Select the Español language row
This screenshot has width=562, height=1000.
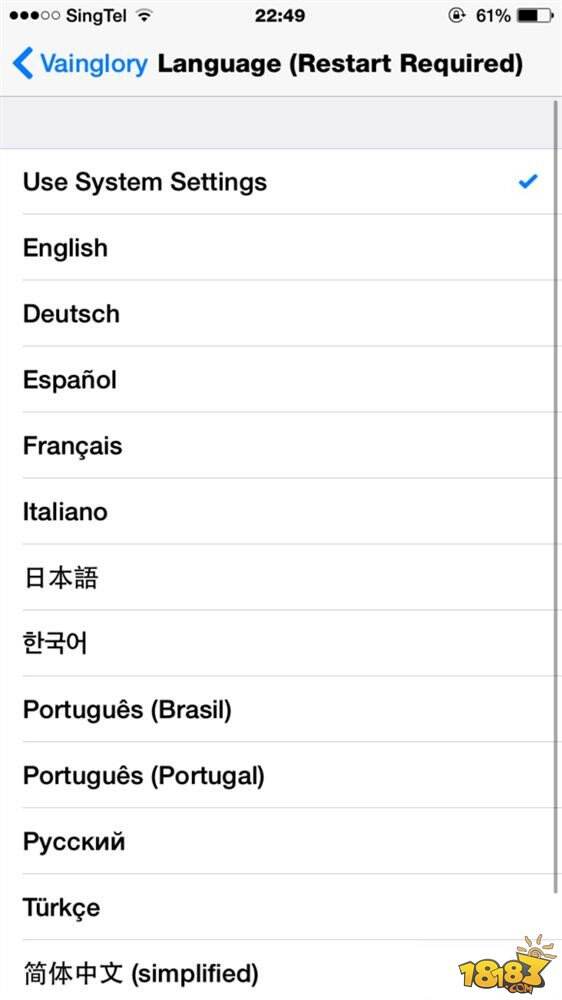coord(281,379)
